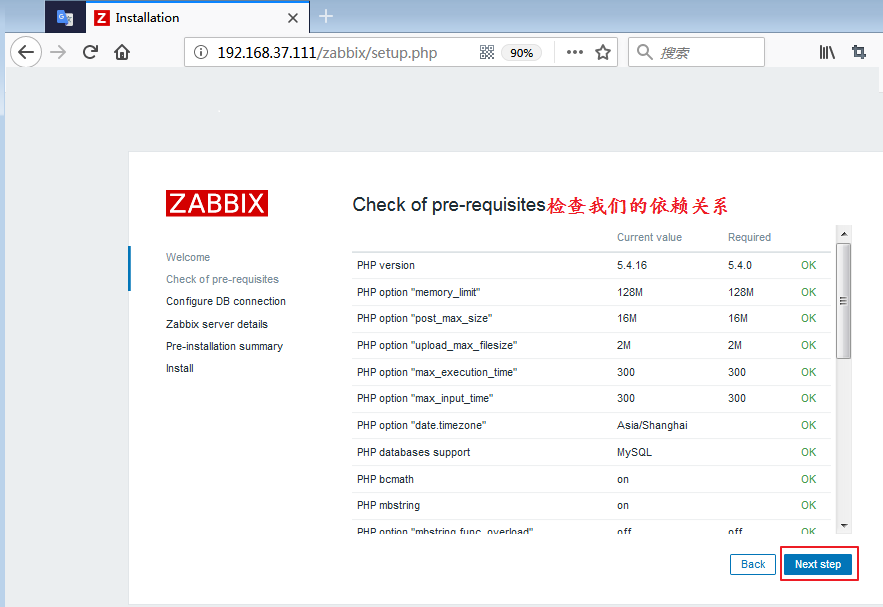Click into the search box field
The width and height of the screenshot is (883, 607).
tap(705, 53)
